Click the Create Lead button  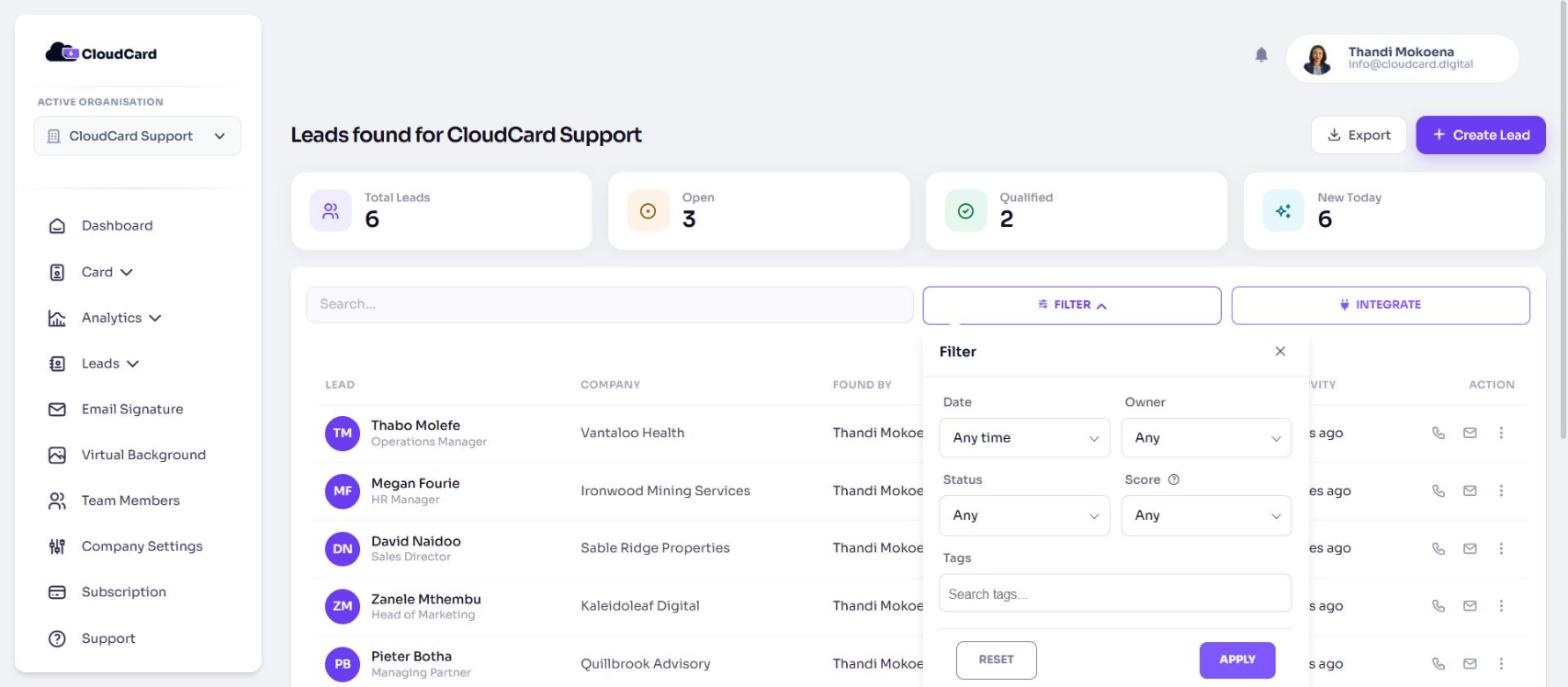click(1480, 135)
